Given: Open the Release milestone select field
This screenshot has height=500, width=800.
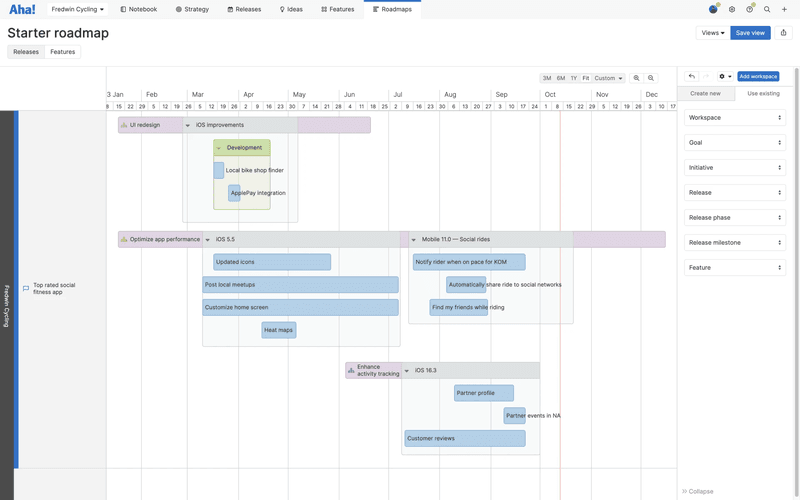Looking at the screenshot, I should click(x=735, y=243).
